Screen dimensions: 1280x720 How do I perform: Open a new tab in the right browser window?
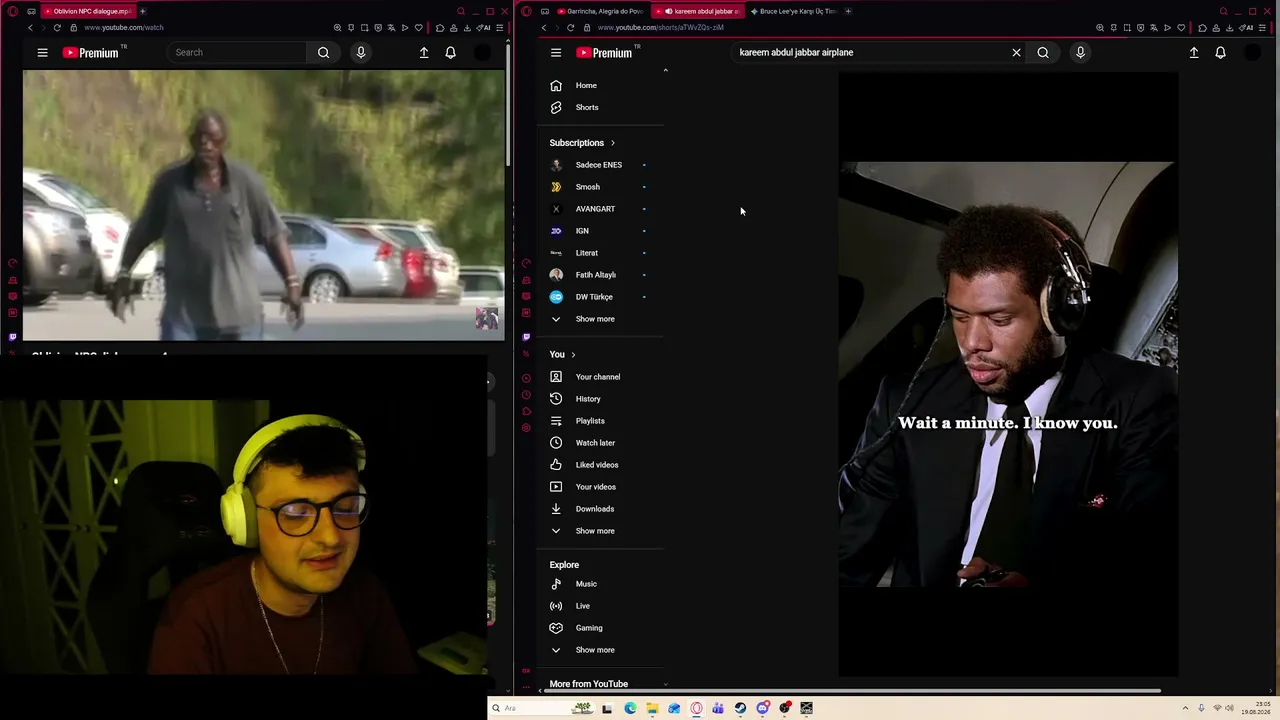[x=848, y=11]
